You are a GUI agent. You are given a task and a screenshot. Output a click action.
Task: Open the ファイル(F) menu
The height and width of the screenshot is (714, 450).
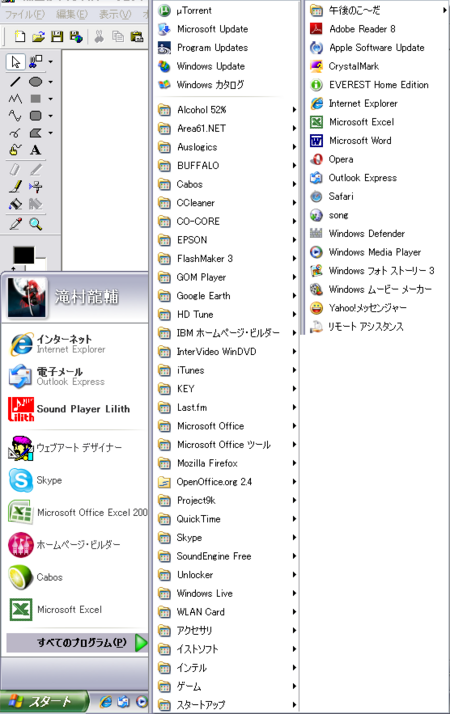coord(25,15)
